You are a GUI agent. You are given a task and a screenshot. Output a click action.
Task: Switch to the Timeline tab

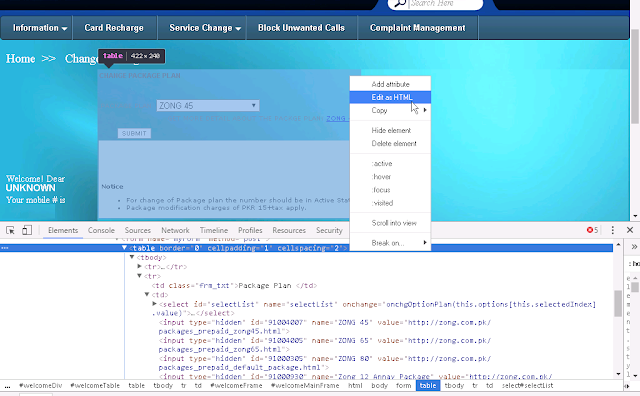tap(214, 230)
